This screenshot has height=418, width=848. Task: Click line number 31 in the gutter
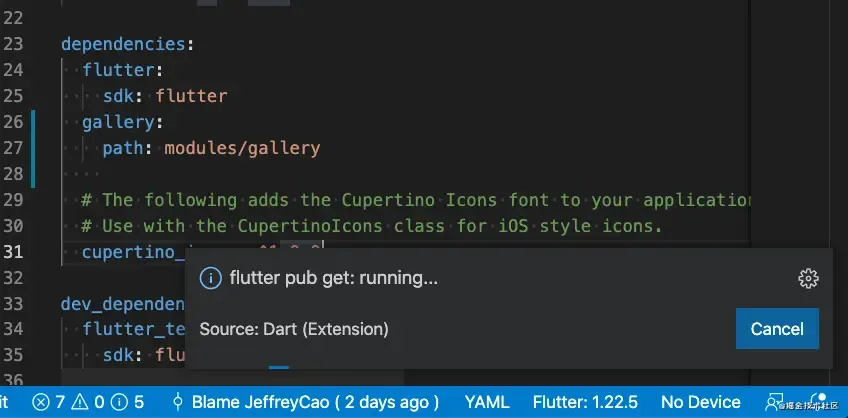pos(13,252)
